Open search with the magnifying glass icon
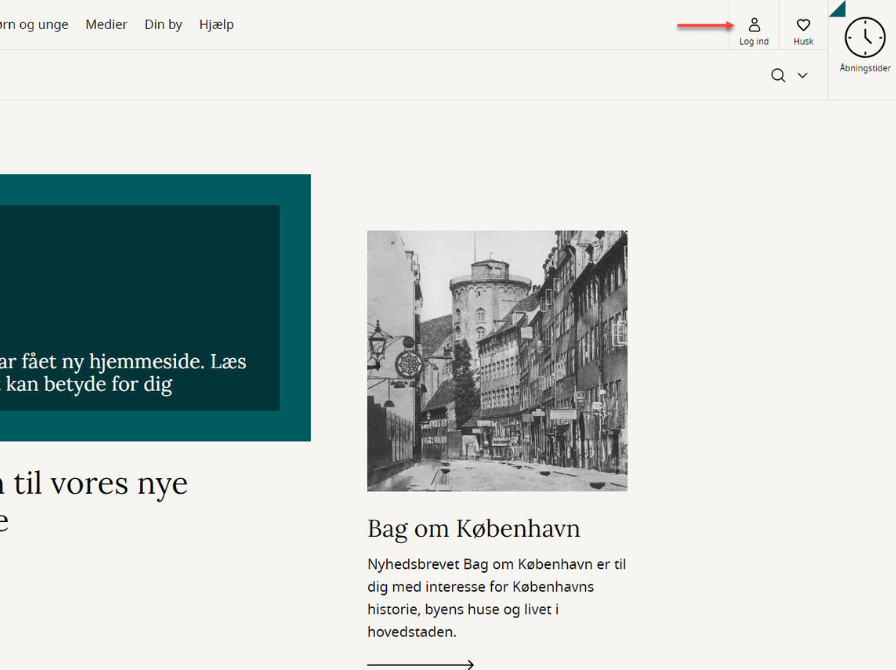This screenshot has height=670, width=896. pyautogui.click(x=778, y=76)
